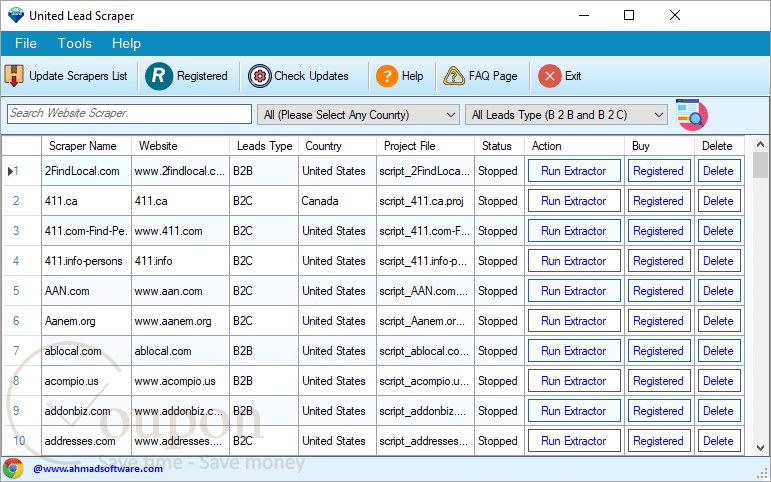Click the Canada country cell
The image size is (771, 482).
coord(337,201)
